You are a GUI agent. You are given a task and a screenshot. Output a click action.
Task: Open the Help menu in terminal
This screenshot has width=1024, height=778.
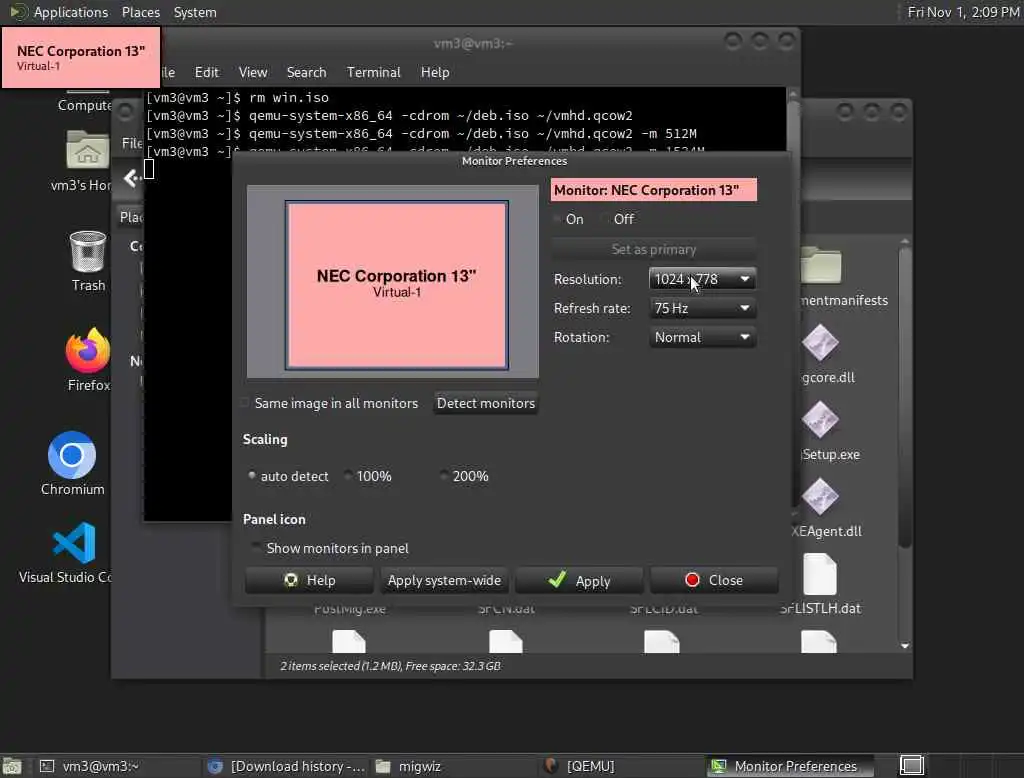click(x=435, y=72)
